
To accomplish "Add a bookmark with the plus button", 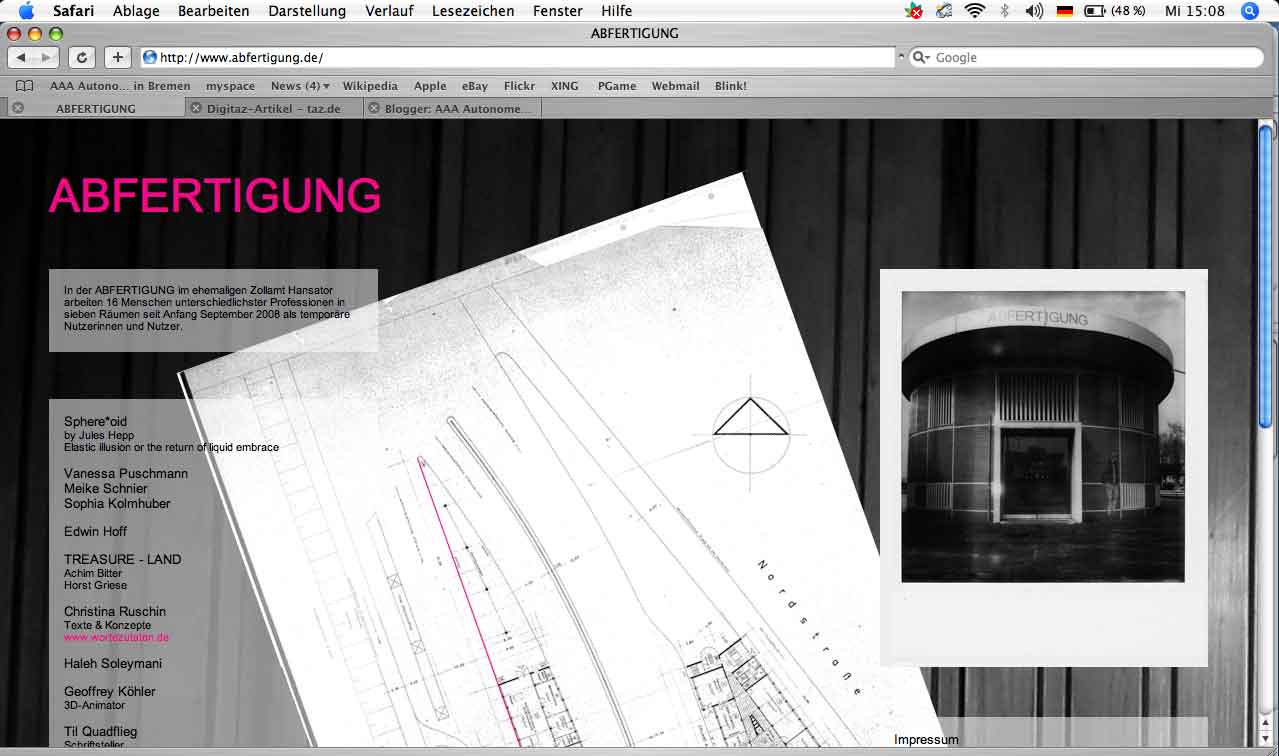I will 117,58.
